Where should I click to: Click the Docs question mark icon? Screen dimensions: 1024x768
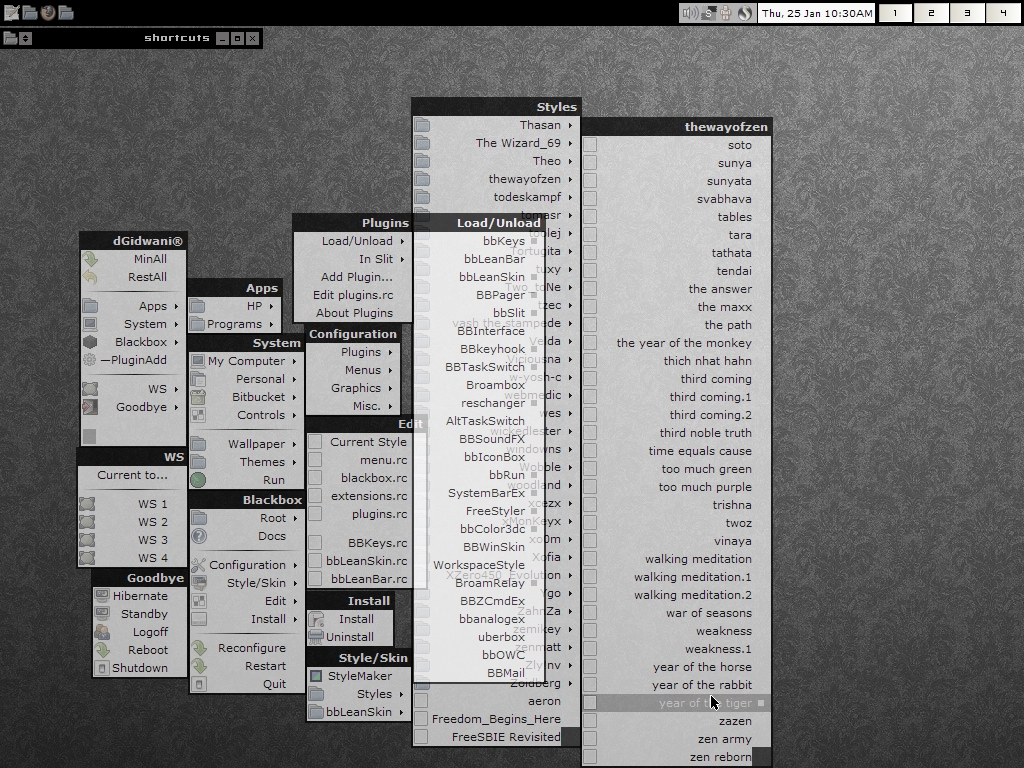tap(199, 536)
